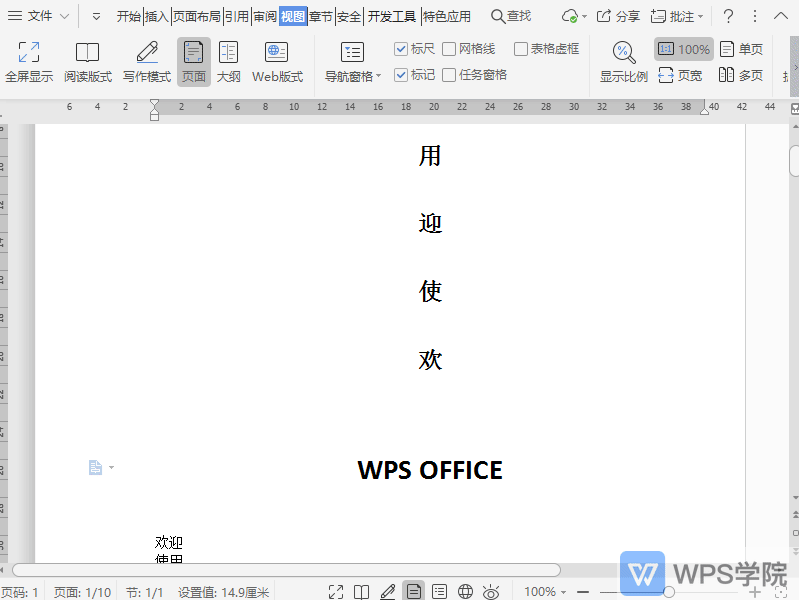Click the status bar writing mode pencil
The width and height of the screenshot is (799, 600).
[x=388, y=591]
